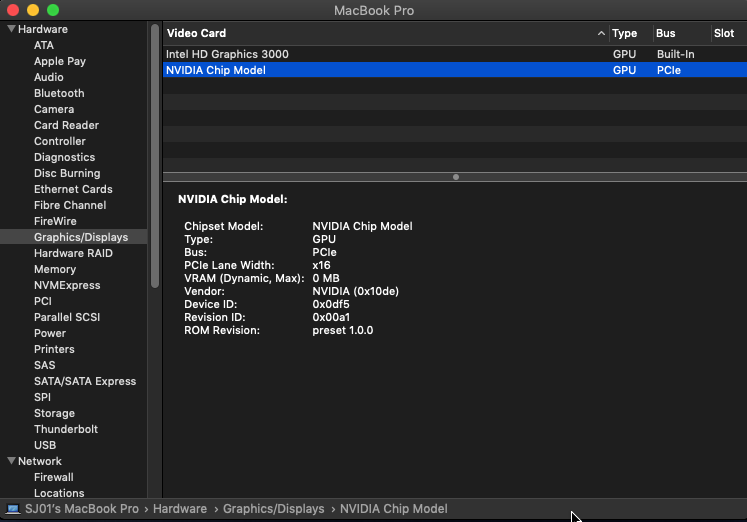Image resolution: width=747 pixels, height=522 pixels.
Task: Click the MacBook Pro computer icon in path bar
Action: coord(13,509)
